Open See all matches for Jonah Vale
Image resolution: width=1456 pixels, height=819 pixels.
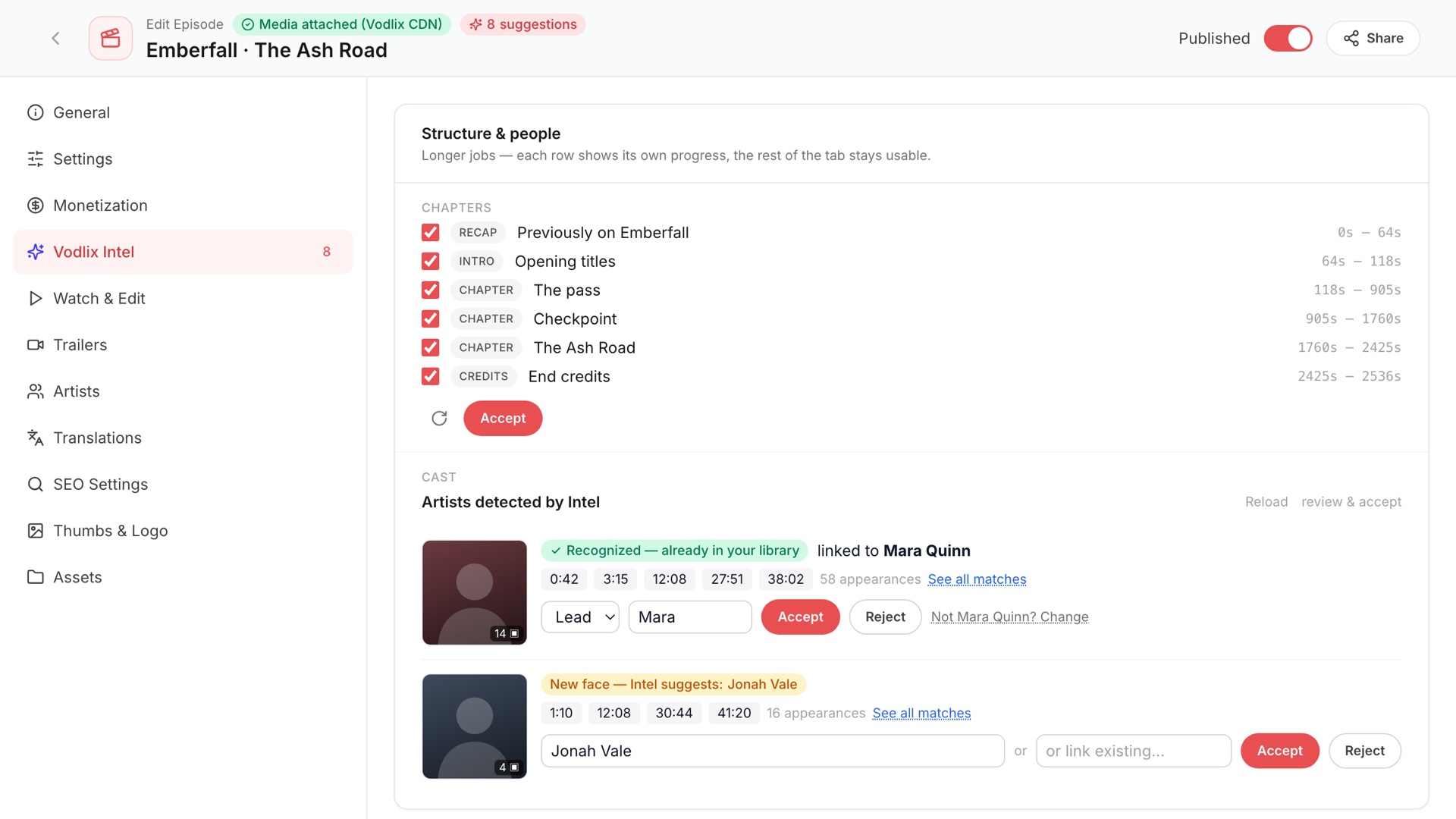[x=921, y=714]
